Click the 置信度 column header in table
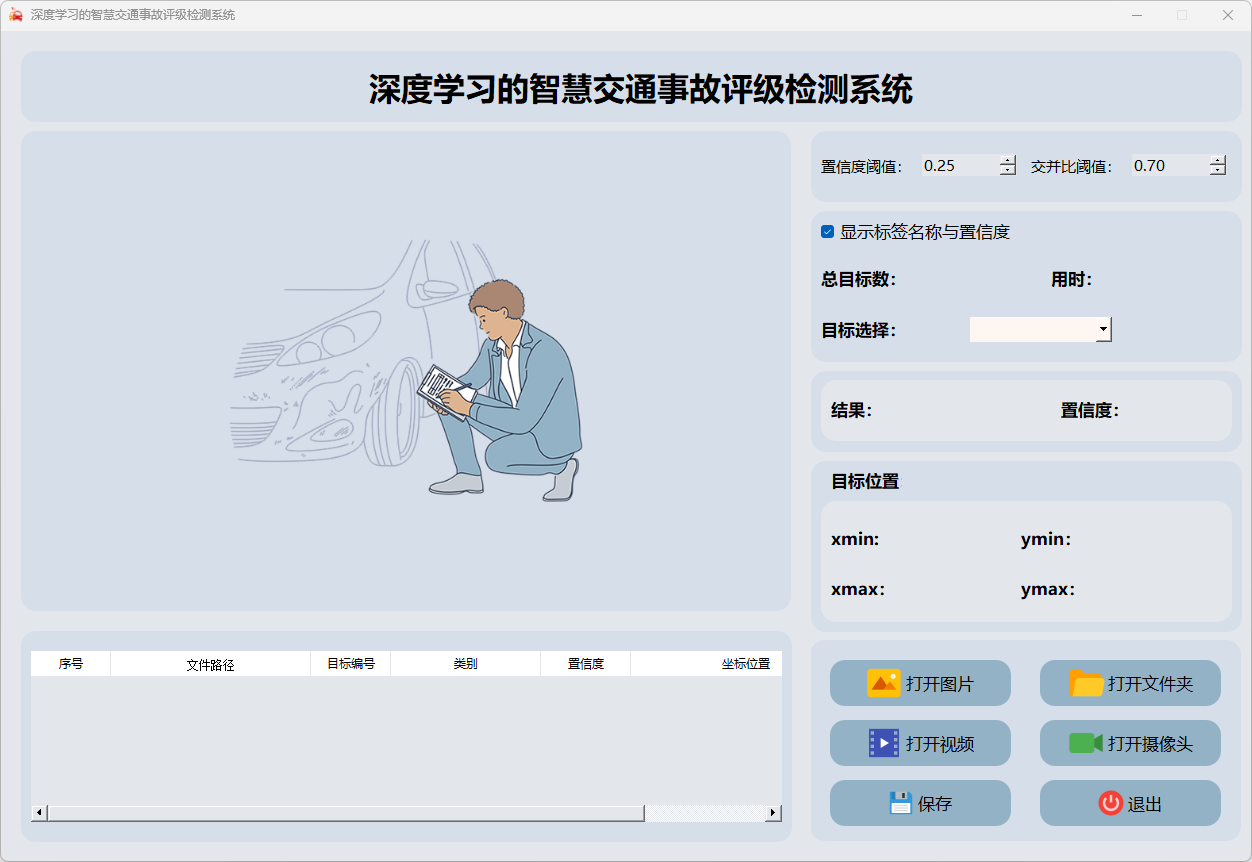This screenshot has height=862, width=1252. [x=585, y=664]
